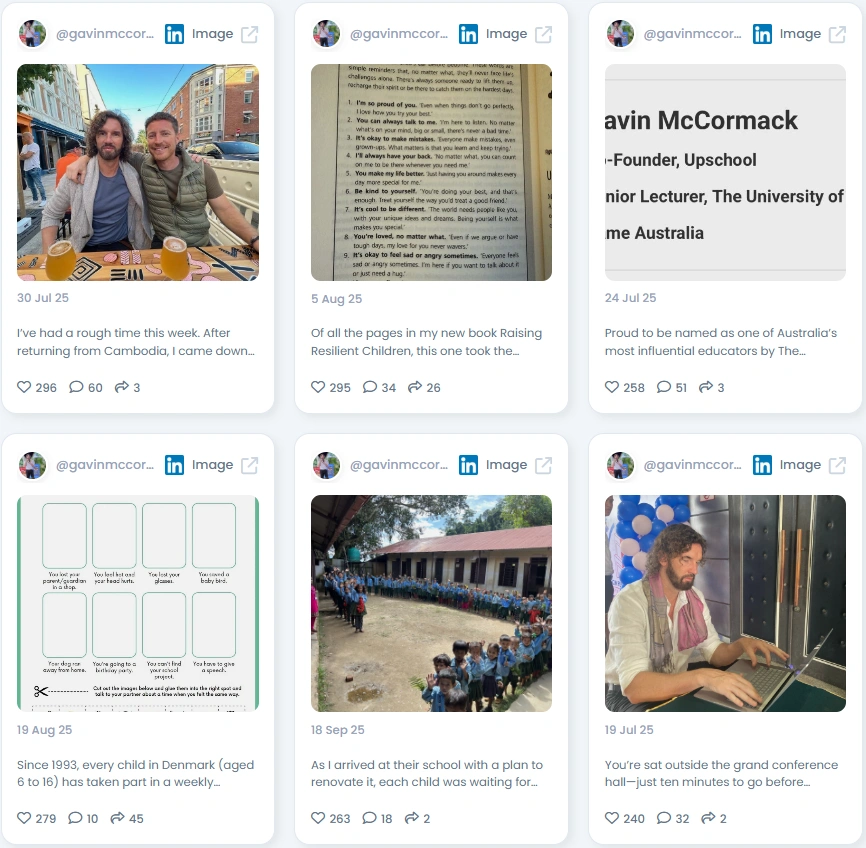
Task: Click the comment icon showing 51 comments
Action: [x=663, y=387]
